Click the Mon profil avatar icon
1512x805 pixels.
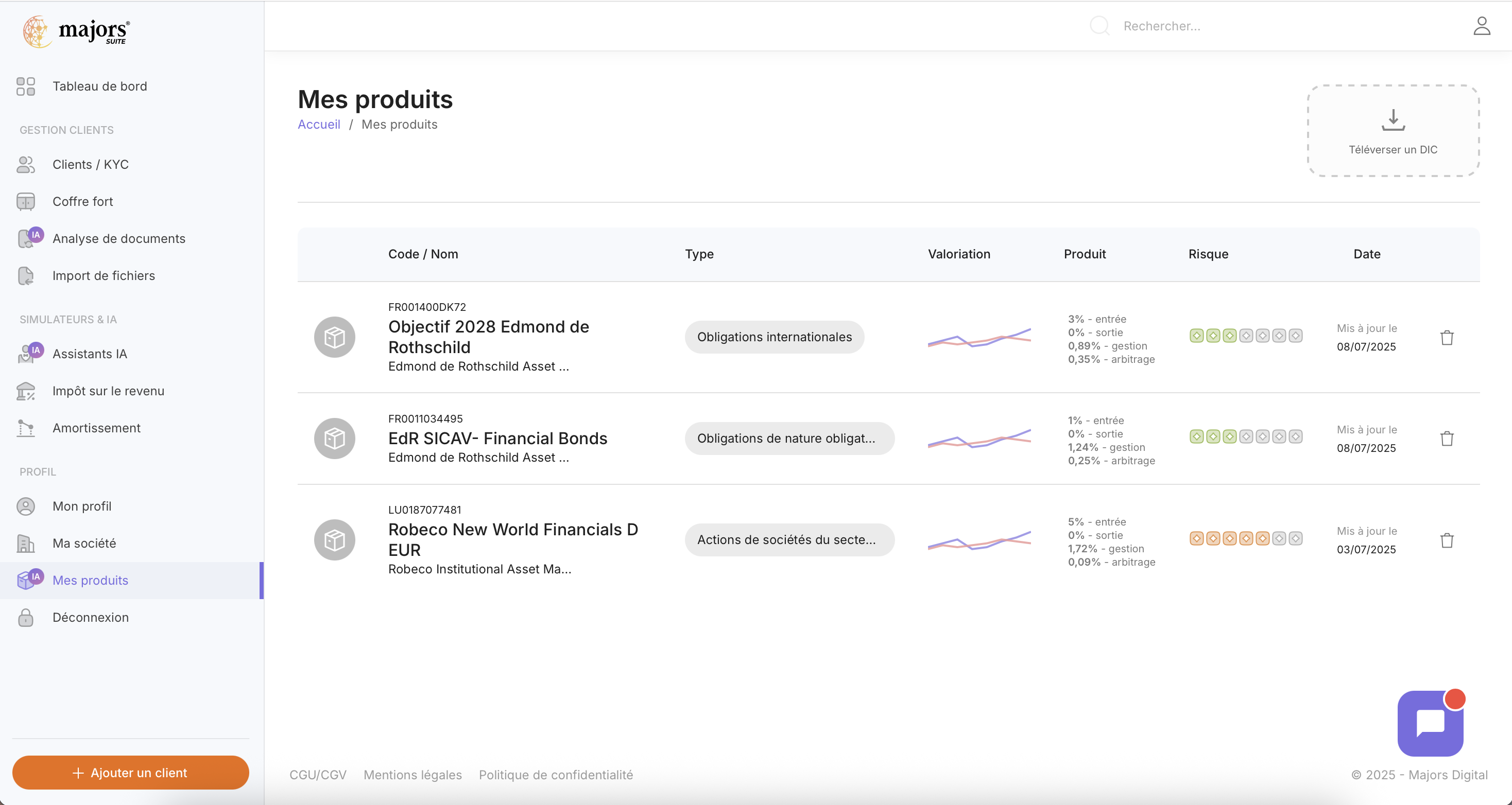(26, 506)
